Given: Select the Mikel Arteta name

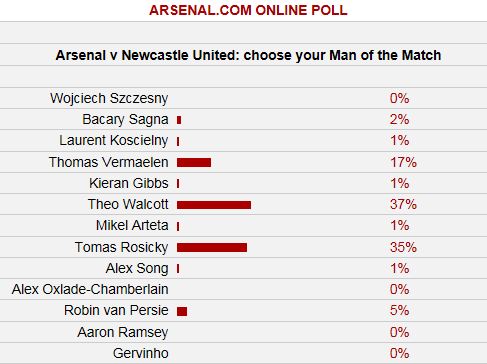Looking at the screenshot, I should tap(132, 225).
